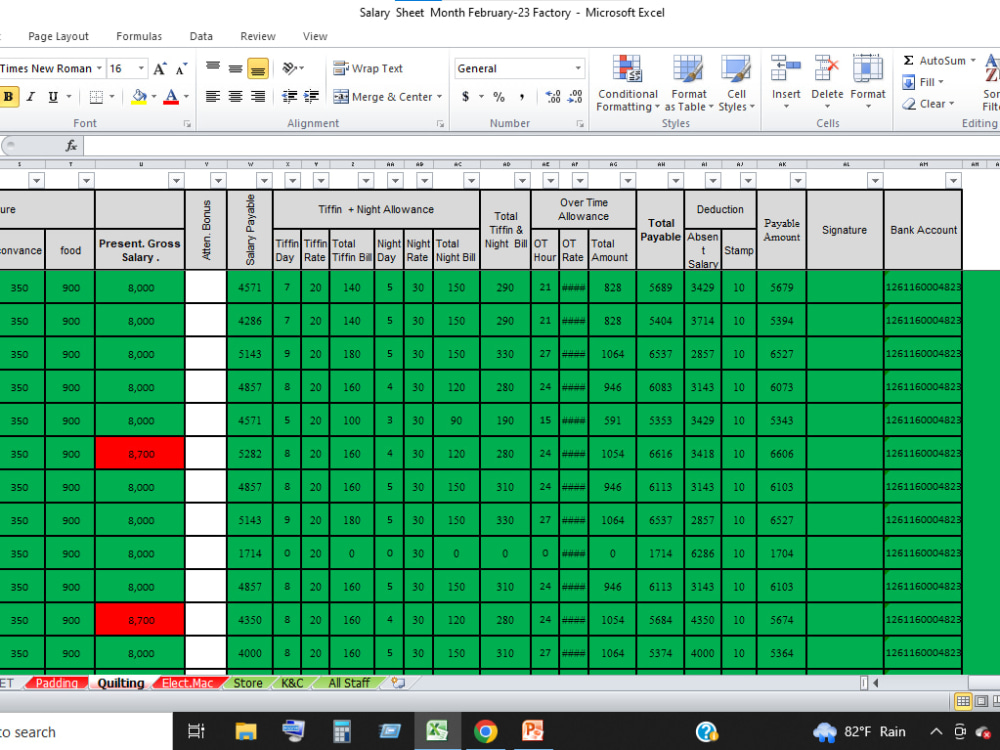This screenshot has width=1000, height=750.
Task: Open the Fill button menu
Action: [923, 82]
